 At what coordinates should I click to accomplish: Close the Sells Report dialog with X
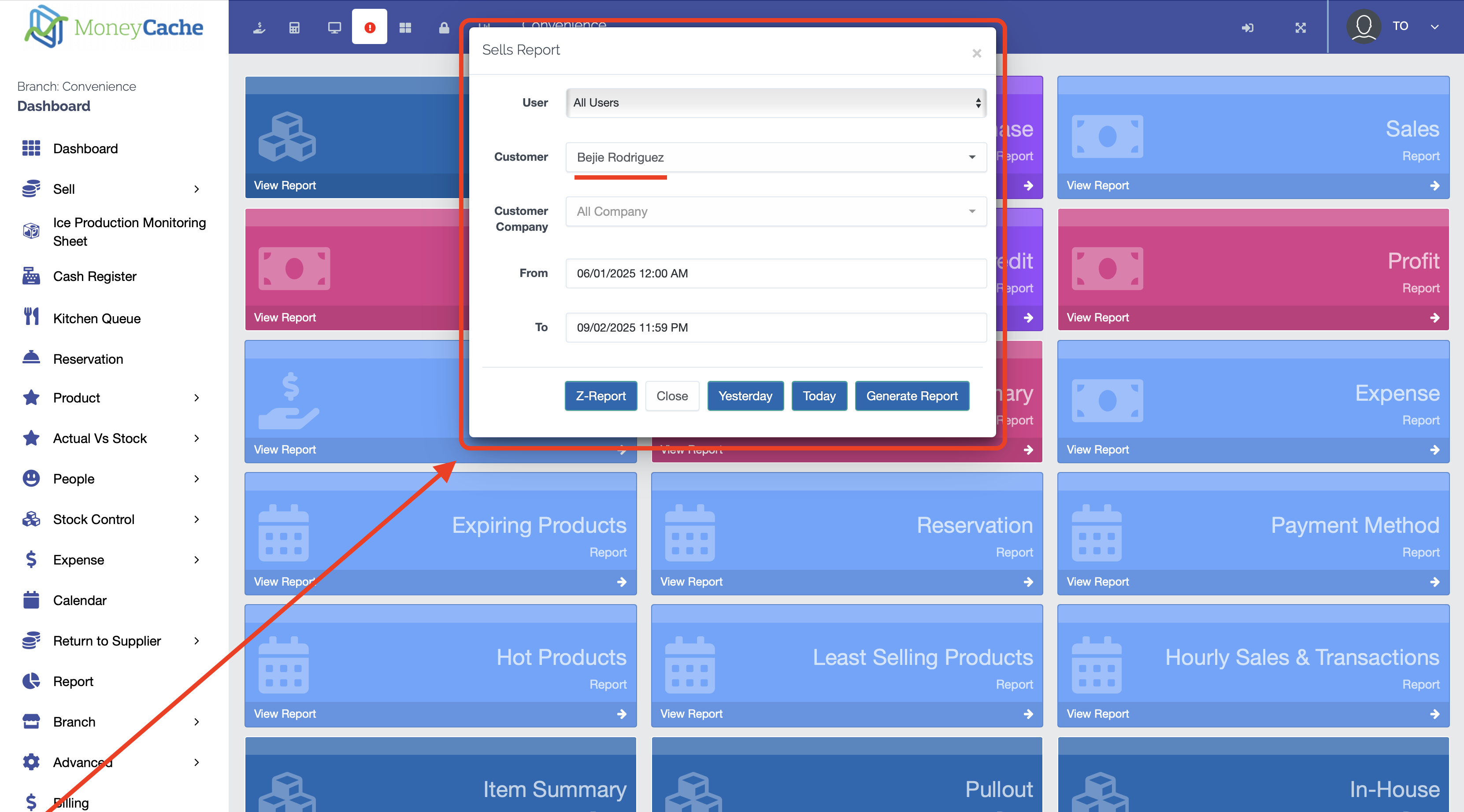tap(976, 53)
